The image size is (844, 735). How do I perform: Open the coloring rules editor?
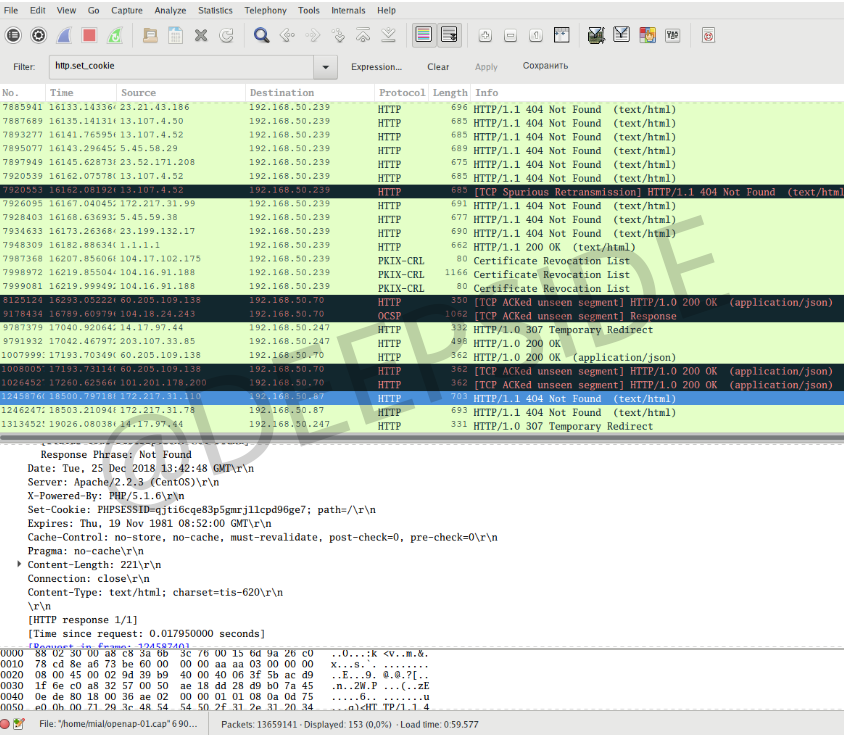click(x=647, y=35)
